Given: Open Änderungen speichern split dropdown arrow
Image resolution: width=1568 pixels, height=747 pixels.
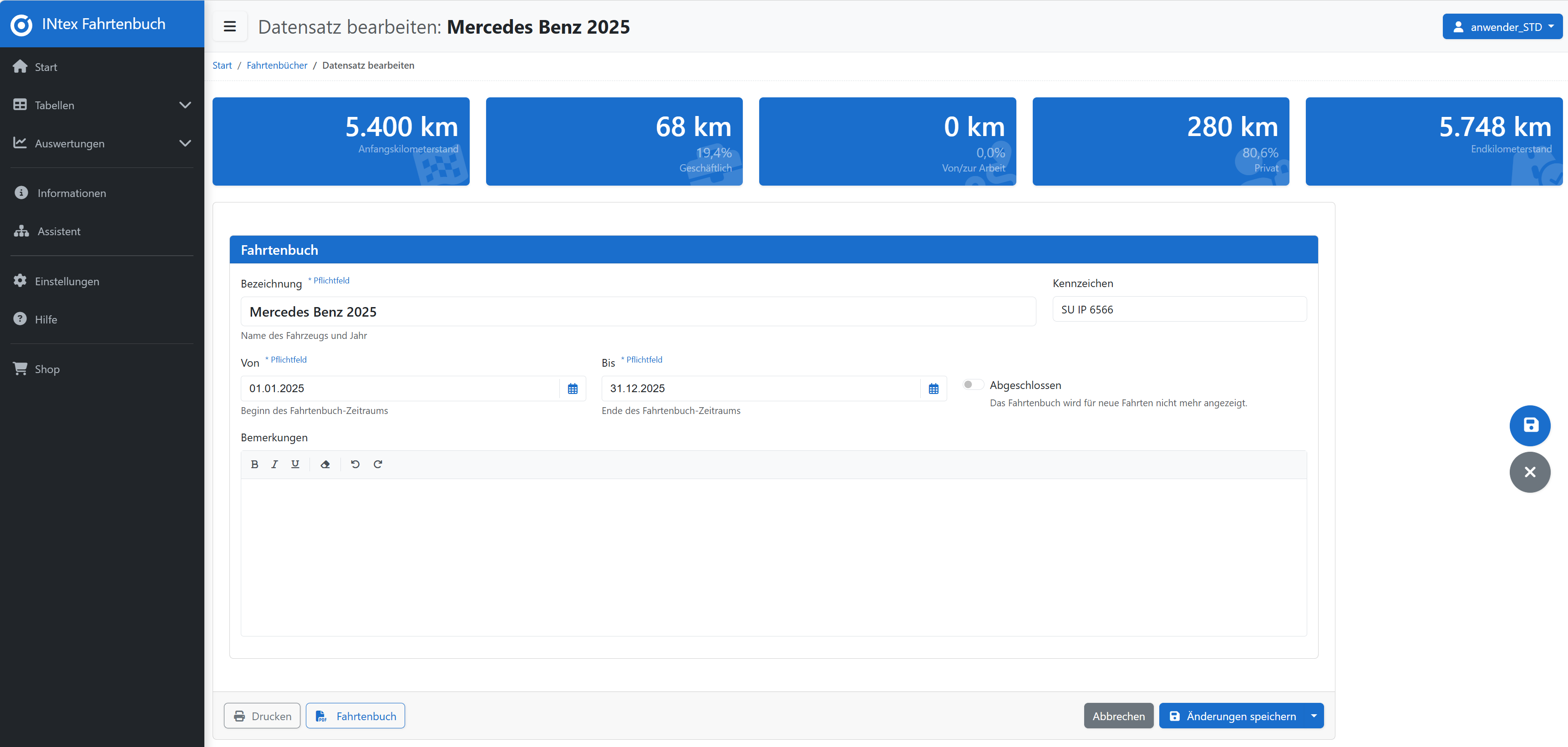Looking at the screenshot, I should (1314, 716).
